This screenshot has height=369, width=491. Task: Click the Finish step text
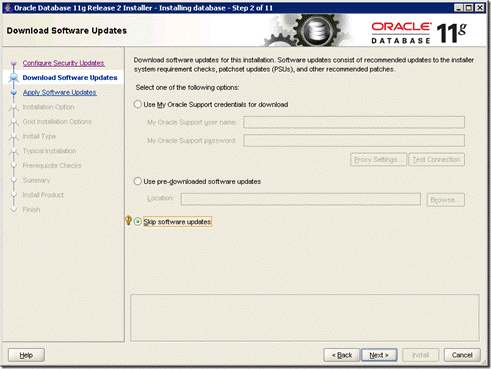[31, 210]
